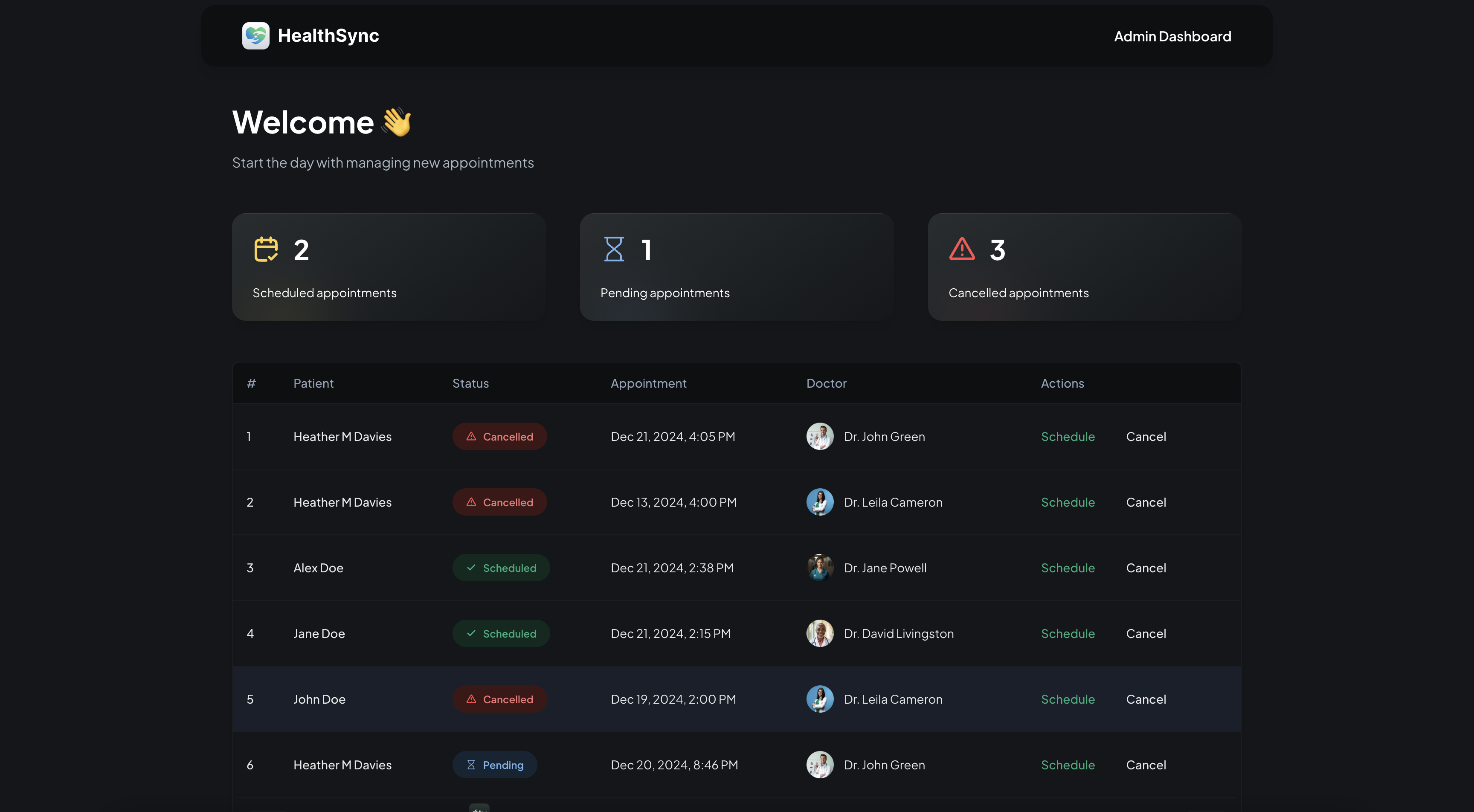This screenshot has width=1474, height=812.
Task: Click the yellow calendar scheduled icon
Action: pyautogui.click(x=266, y=249)
